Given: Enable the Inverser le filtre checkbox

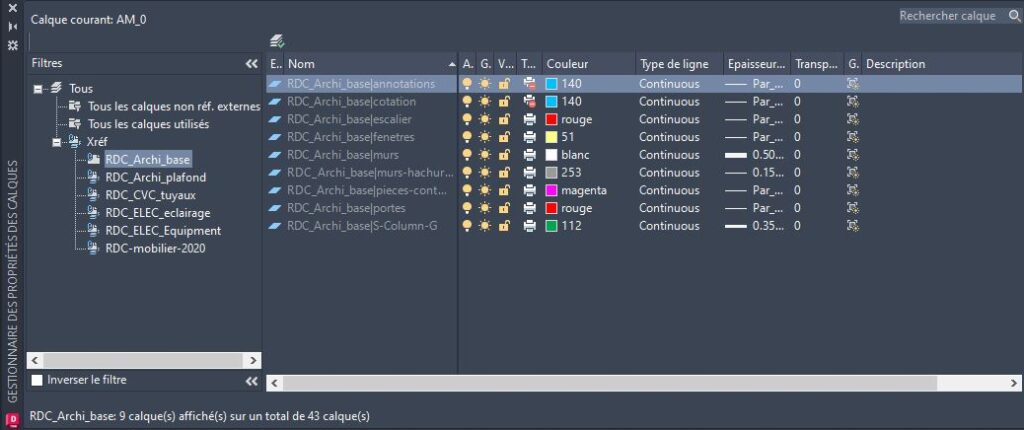Looking at the screenshot, I should 37,380.
